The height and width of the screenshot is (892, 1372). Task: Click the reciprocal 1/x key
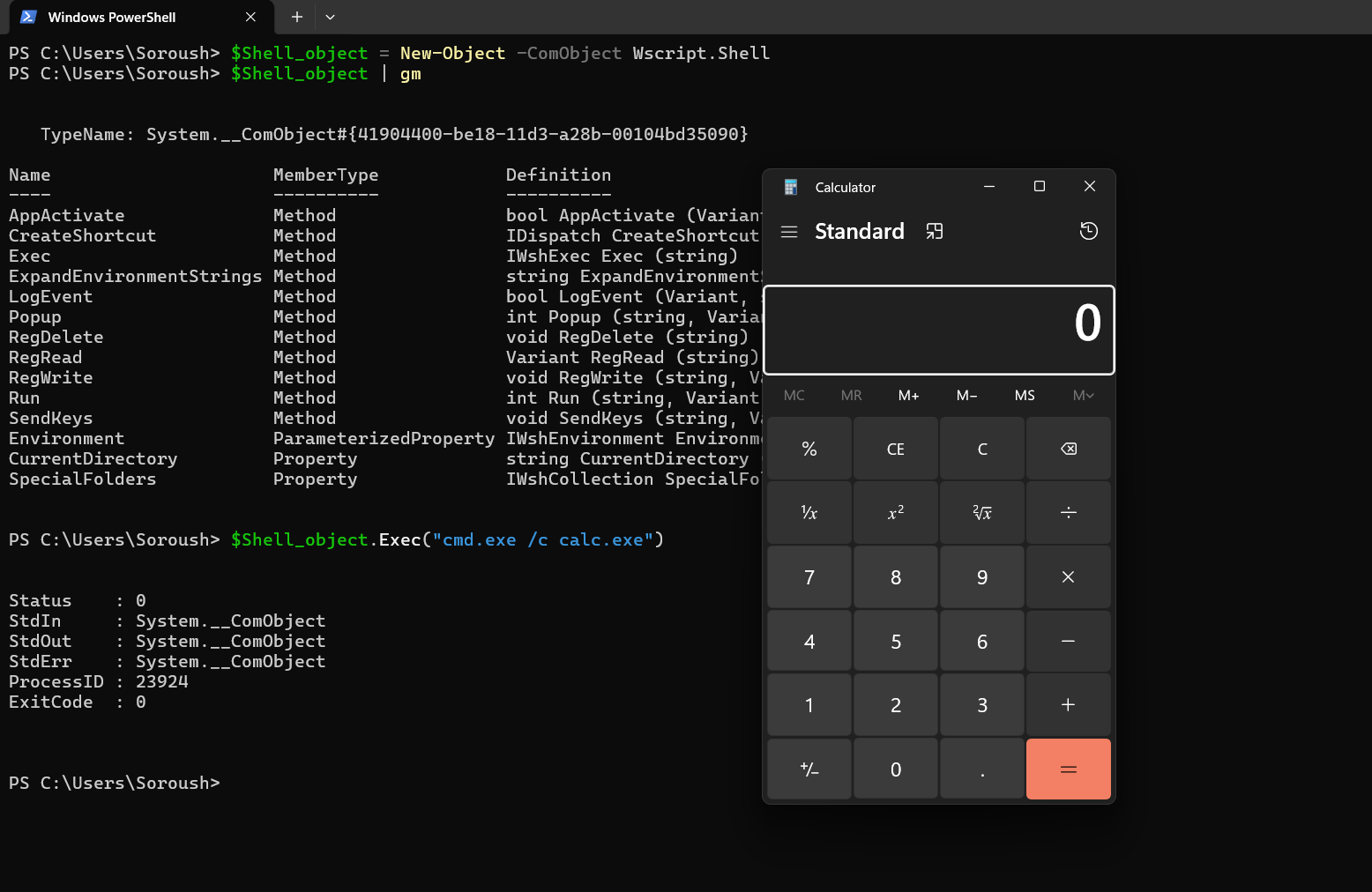pos(809,513)
